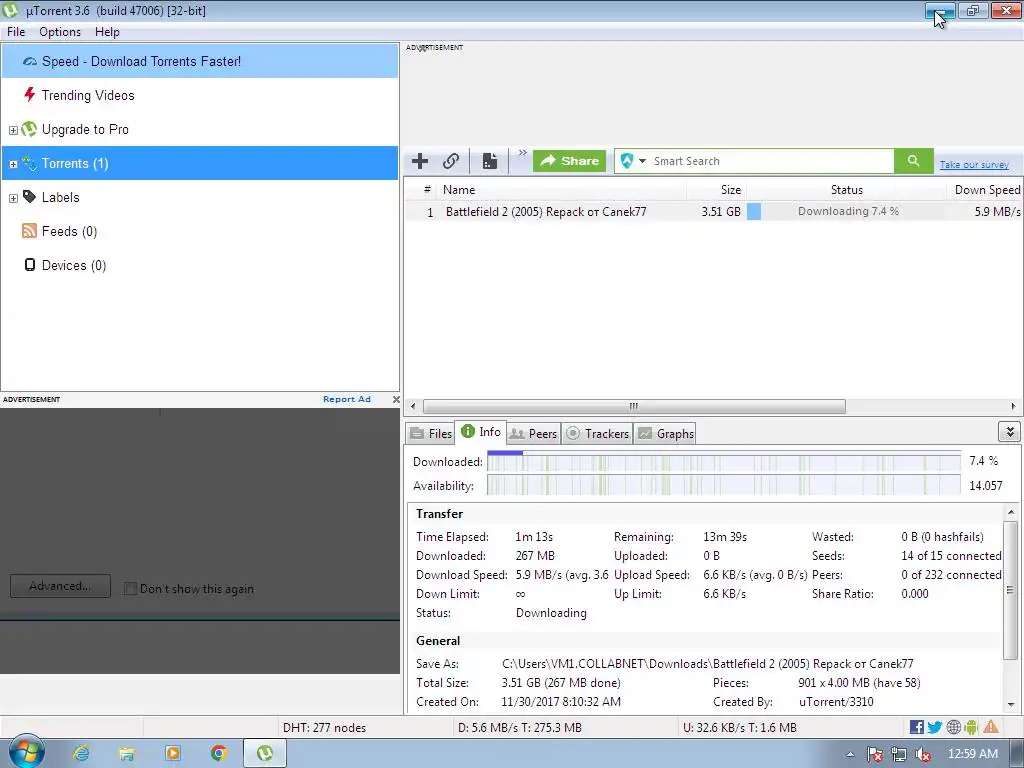Click the green Share button

[x=569, y=161]
